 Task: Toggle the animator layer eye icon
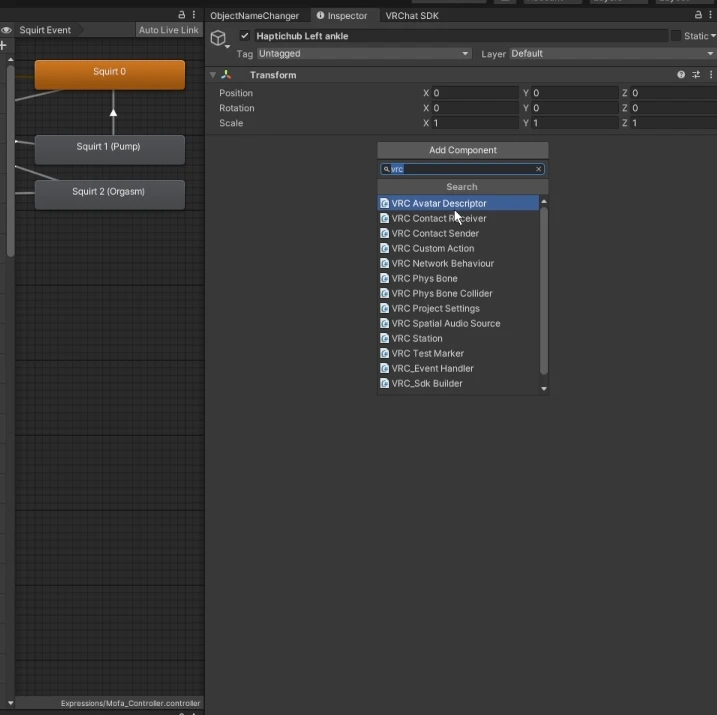(x=6, y=30)
